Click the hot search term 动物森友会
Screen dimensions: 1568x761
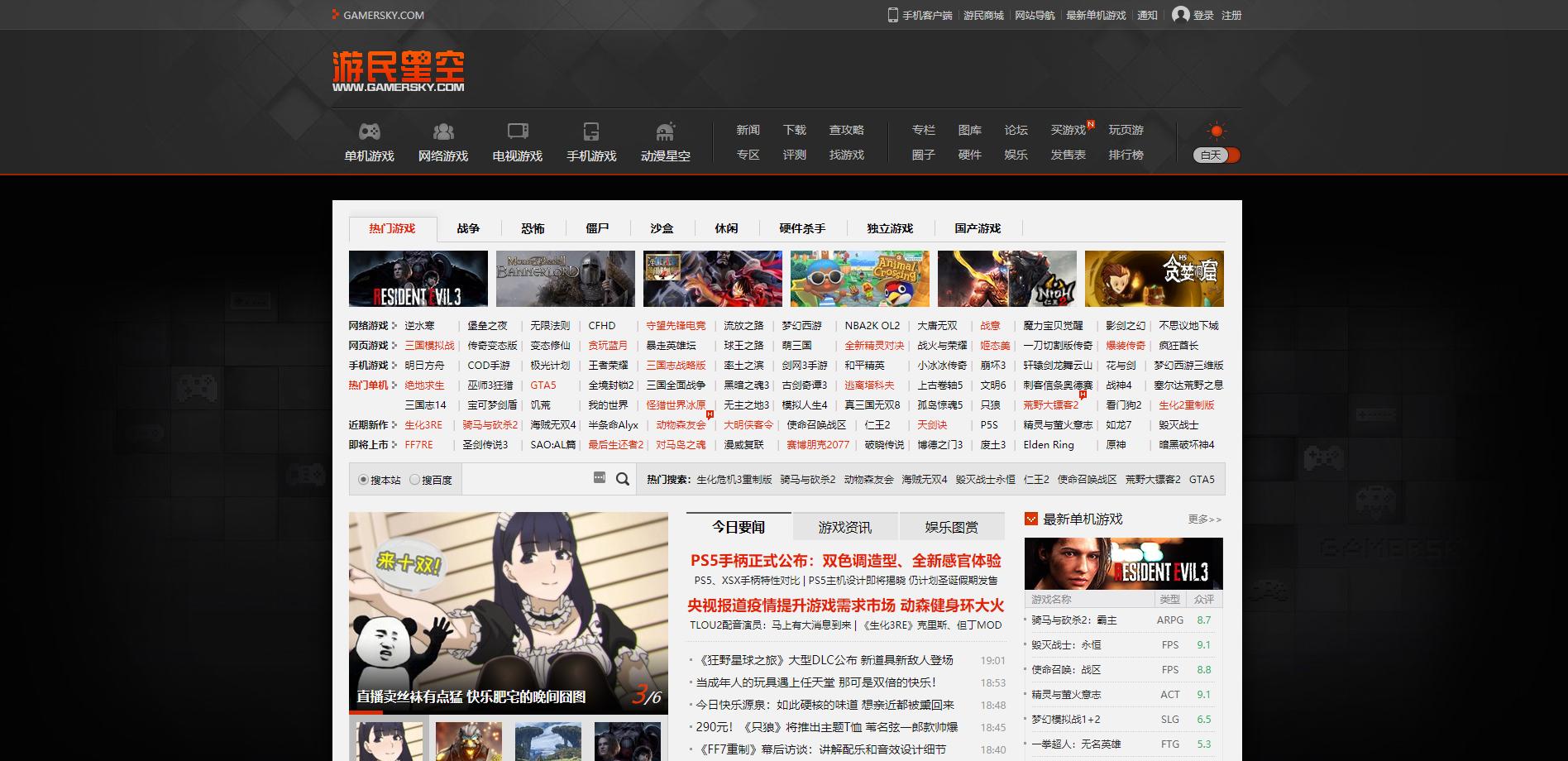click(868, 480)
